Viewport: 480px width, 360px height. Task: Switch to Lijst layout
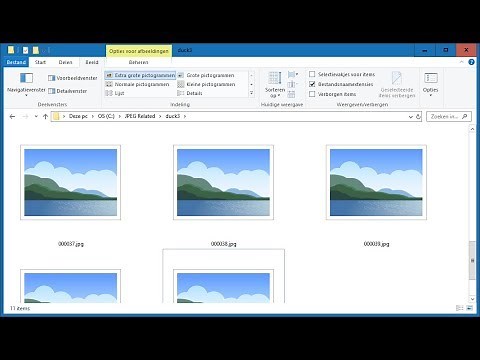tap(115, 93)
